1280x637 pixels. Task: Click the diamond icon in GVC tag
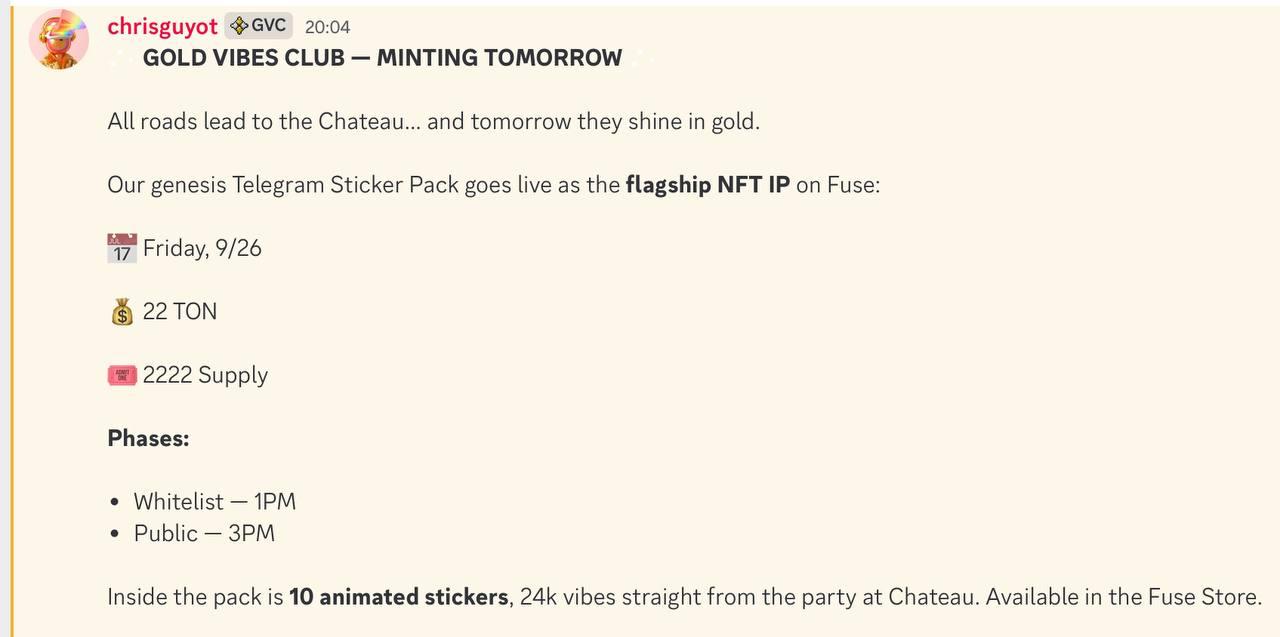(239, 26)
